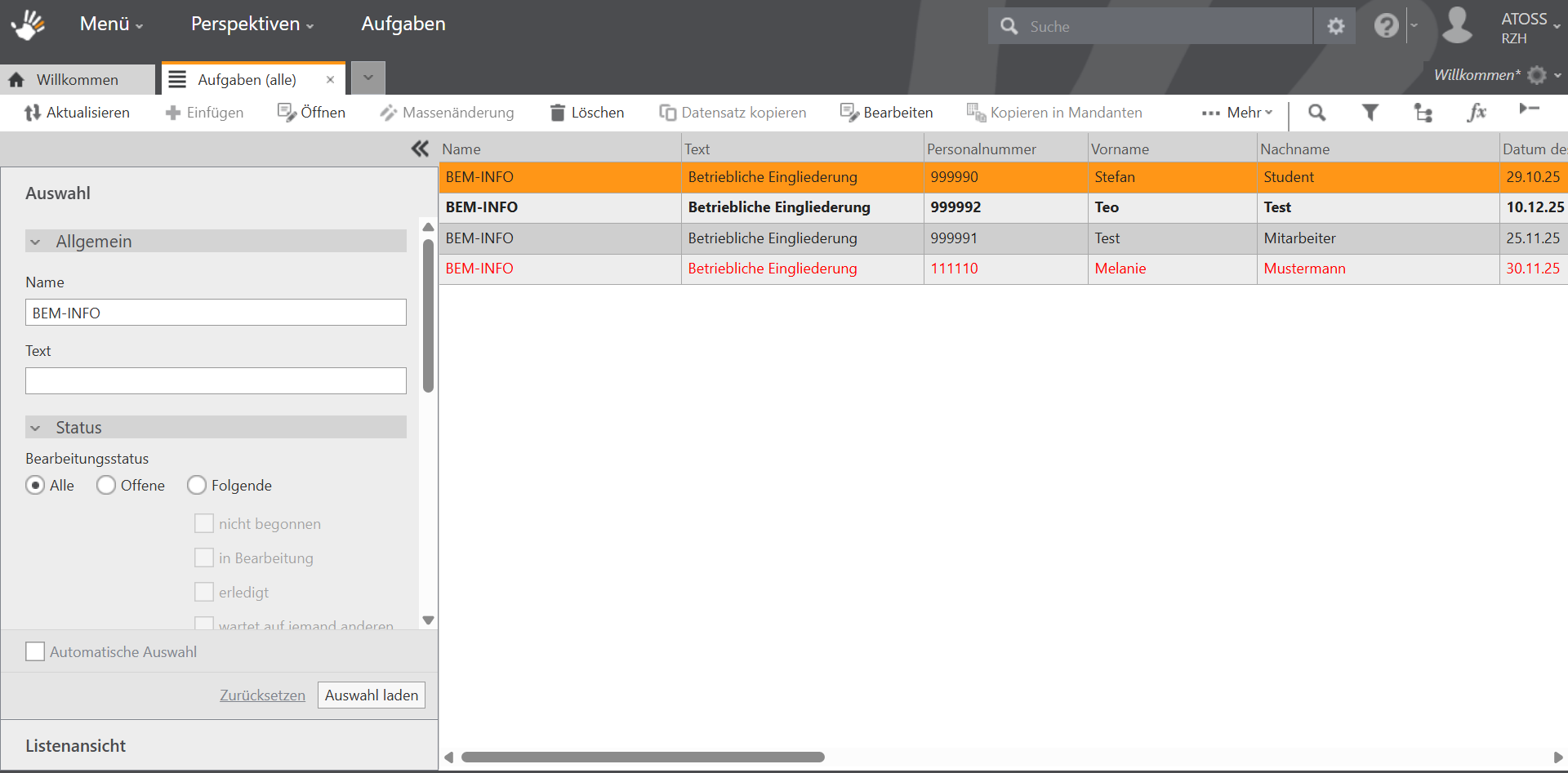The image size is (1568, 773).
Task: Open the hierarchy tree structure icon
Action: [x=1423, y=113]
